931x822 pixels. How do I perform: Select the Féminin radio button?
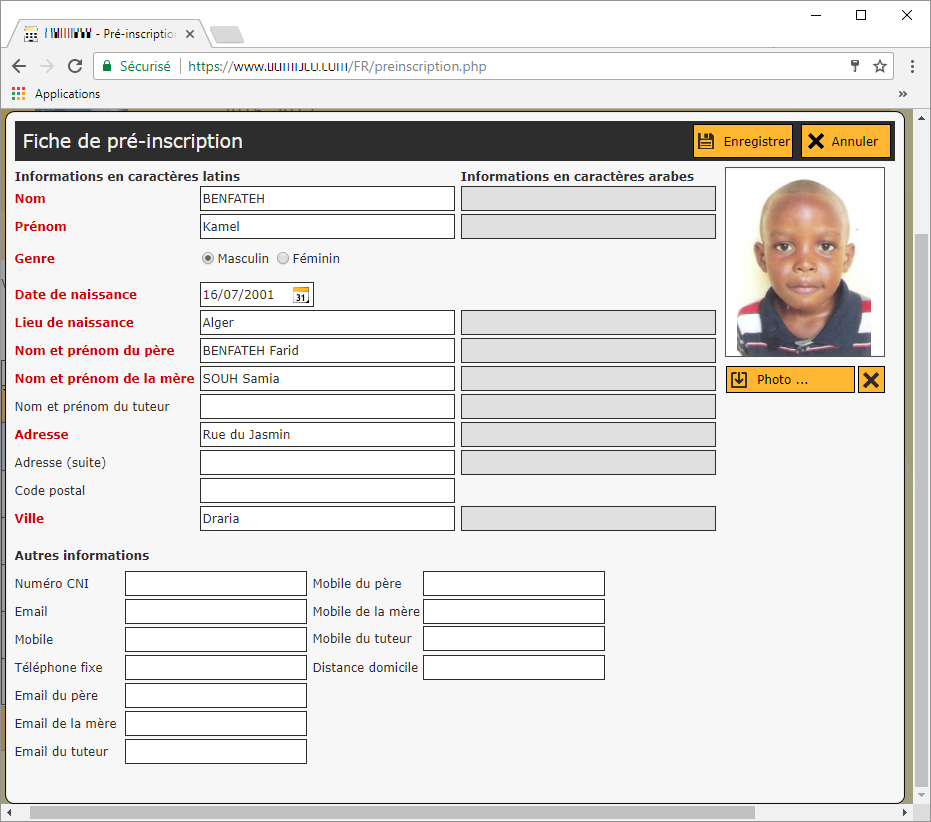[283, 258]
